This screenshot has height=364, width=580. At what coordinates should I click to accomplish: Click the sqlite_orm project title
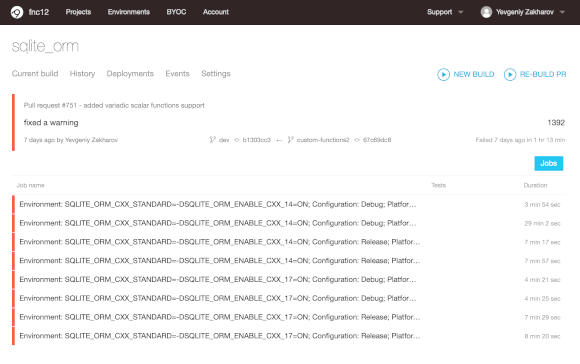[x=45, y=46]
